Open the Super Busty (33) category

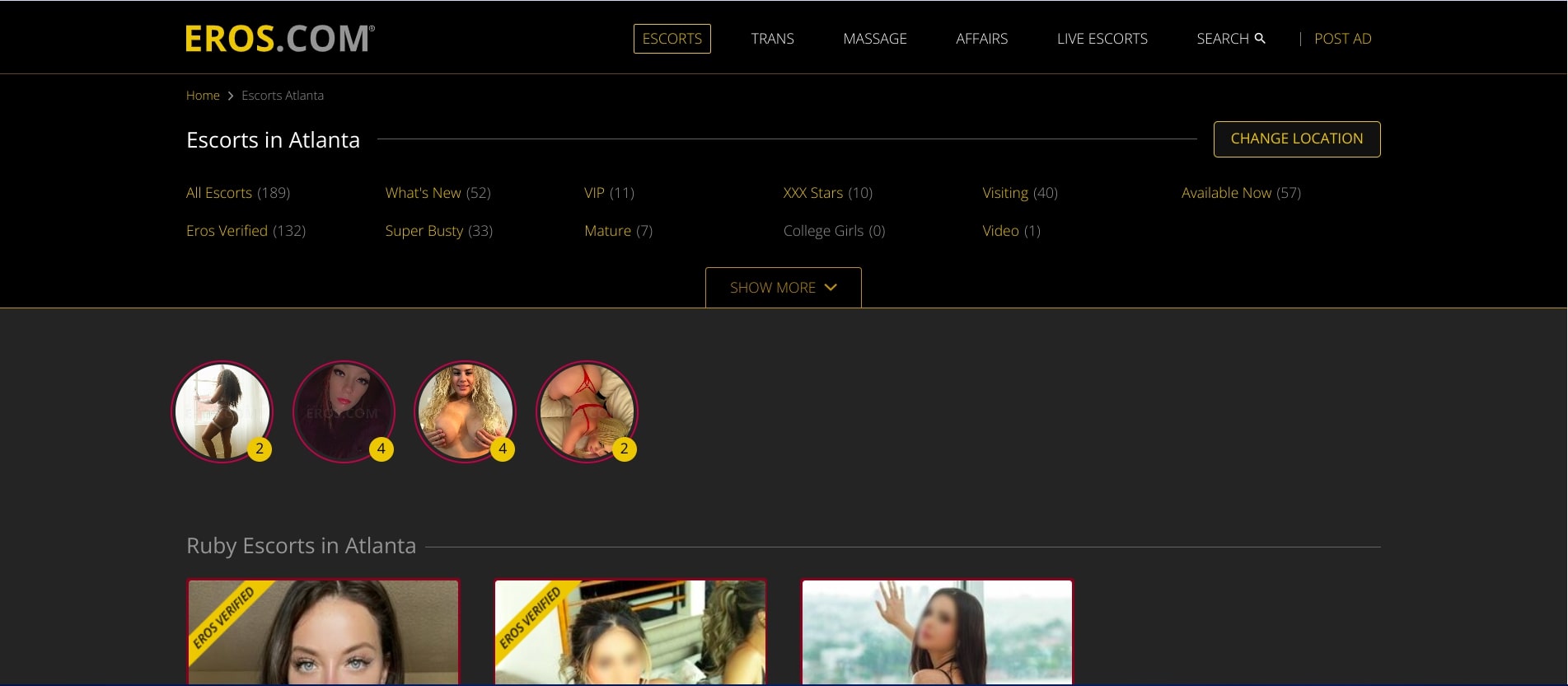point(439,231)
